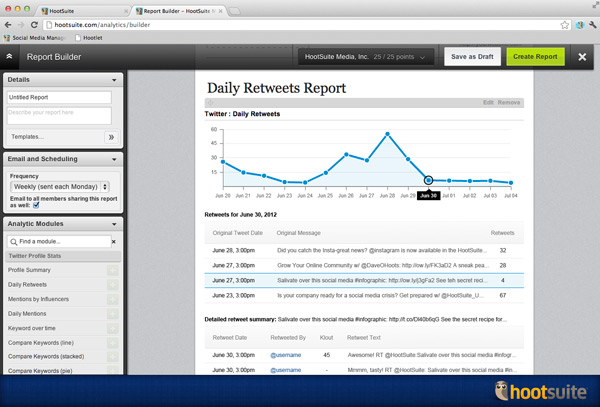Add Compare Keywords (stacked) module plus icon
Screen dimensions: 600x407
coord(112,357)
